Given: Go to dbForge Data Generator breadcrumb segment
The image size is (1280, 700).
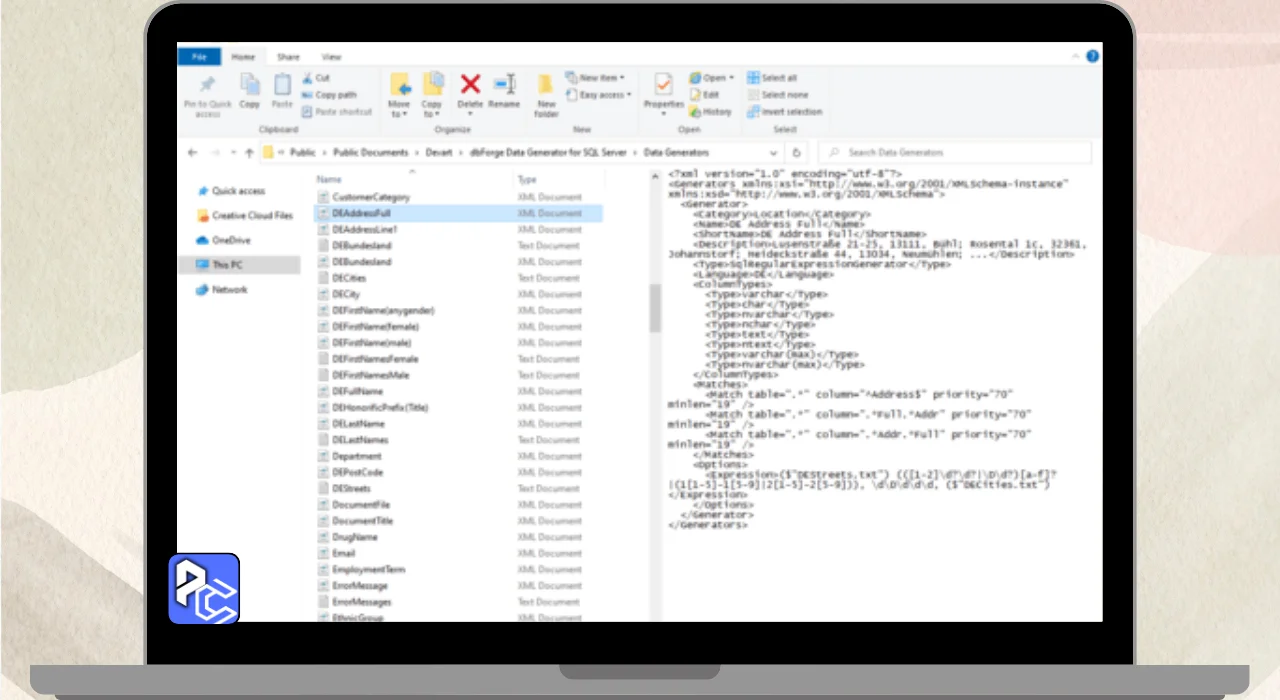Looking at the screenshot, I should [546, 153].
